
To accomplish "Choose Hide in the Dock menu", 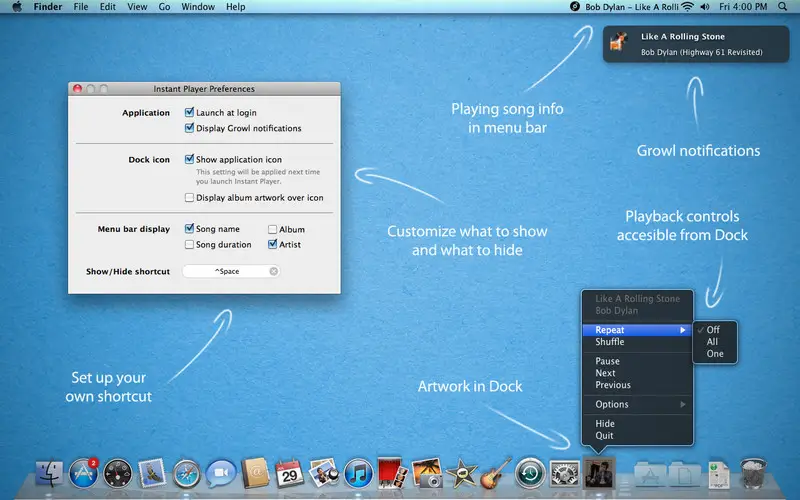I will 637,424.
